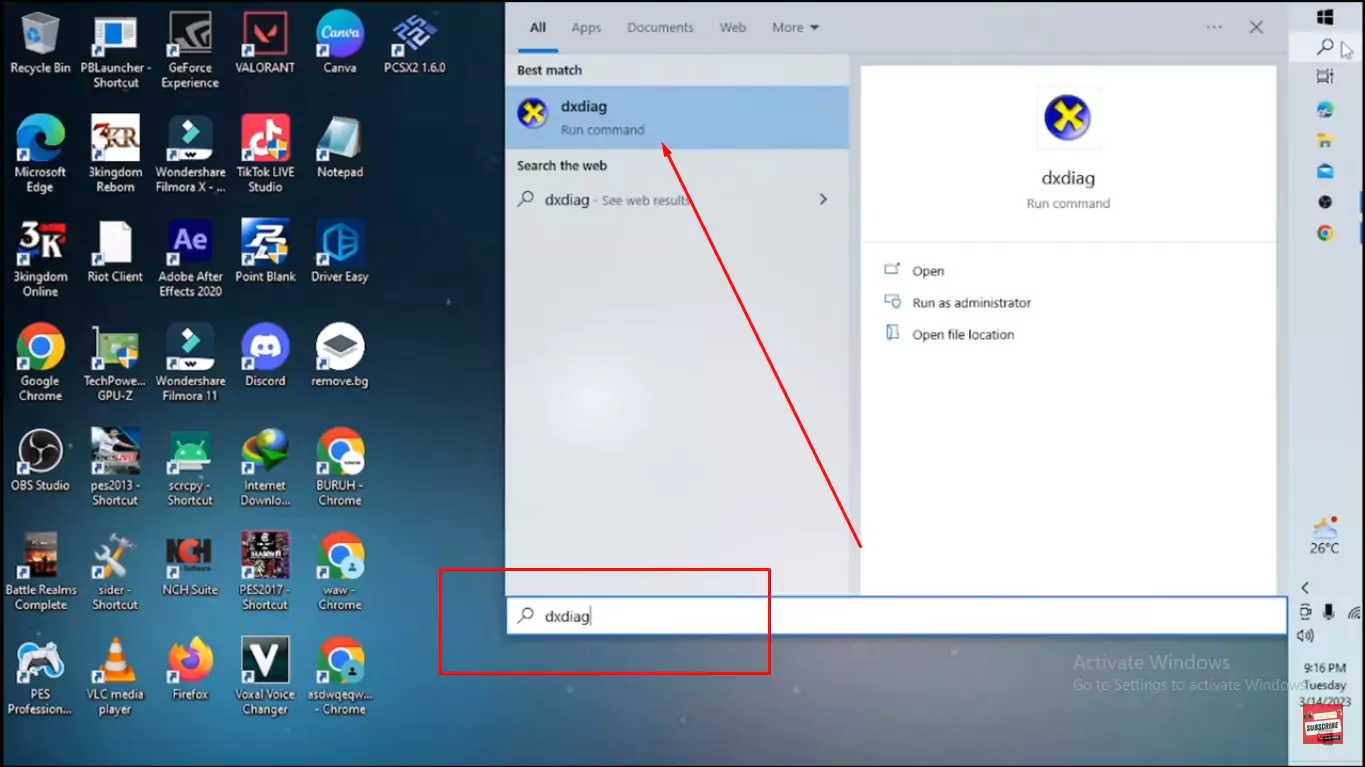The width and height of the screenshot is (1365, 767).
Task: Open Driver Easy desktop icon
Action: pyautogui.click(x=340, y=251)
